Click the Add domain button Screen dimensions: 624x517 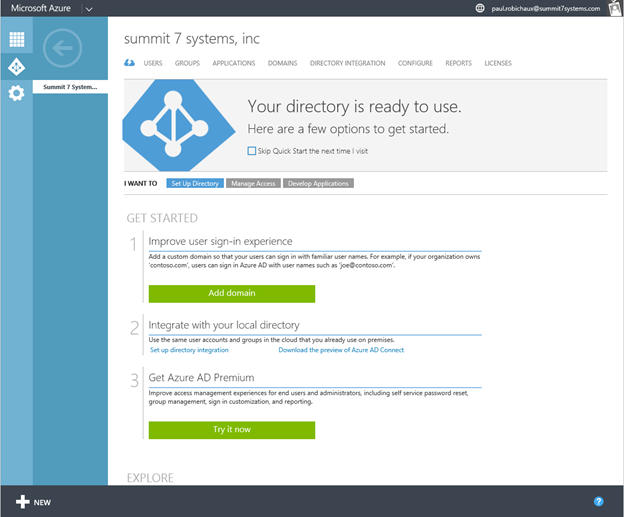pyautogui.click(x=232, y=293)
